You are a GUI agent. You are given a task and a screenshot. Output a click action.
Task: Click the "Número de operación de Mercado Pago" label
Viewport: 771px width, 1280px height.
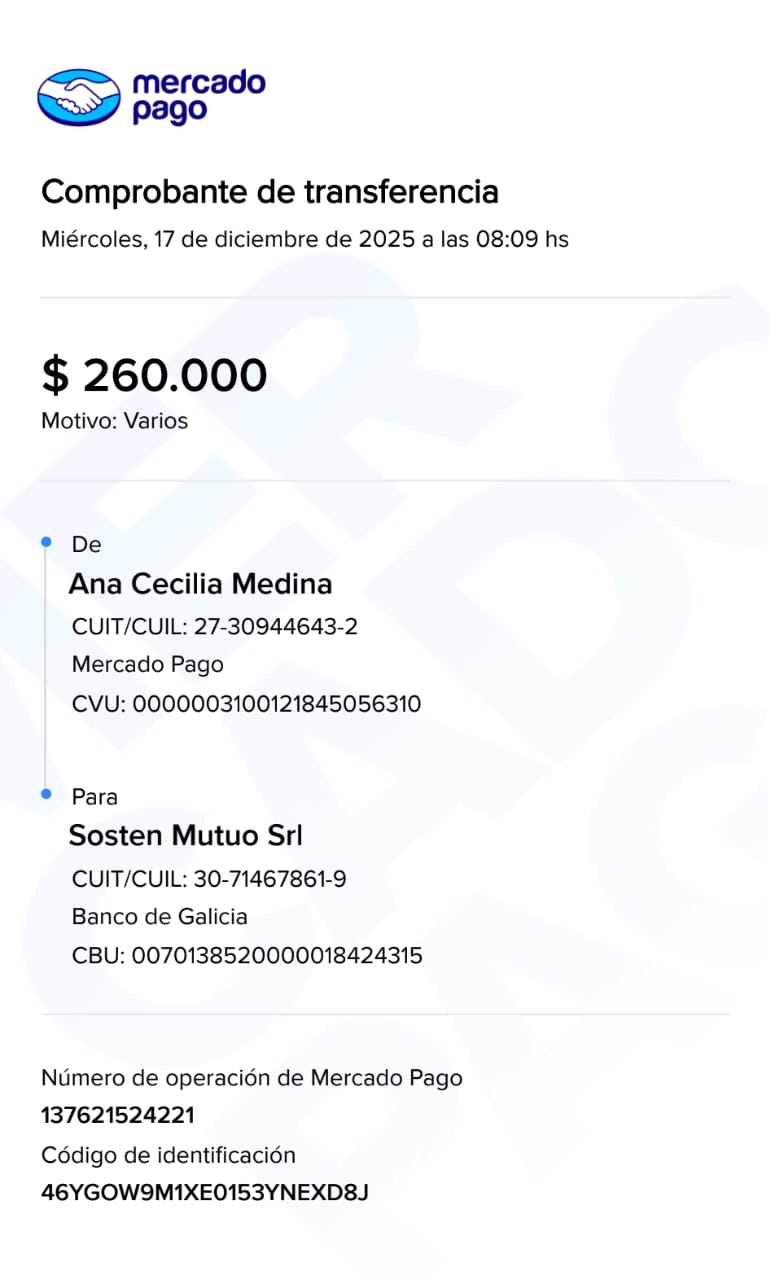[x=251, y=1078]
